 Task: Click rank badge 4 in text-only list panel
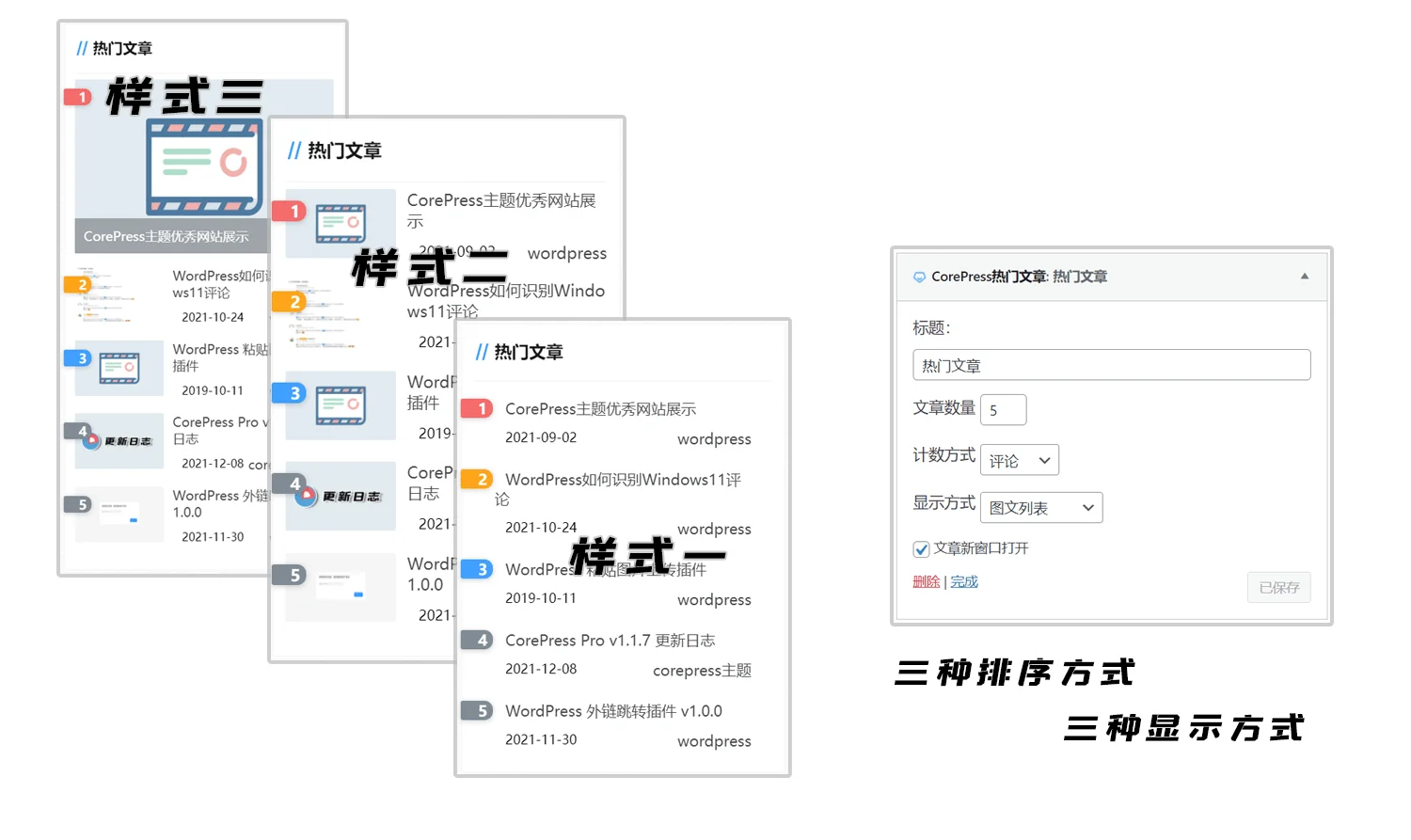[x=478, y=641]
